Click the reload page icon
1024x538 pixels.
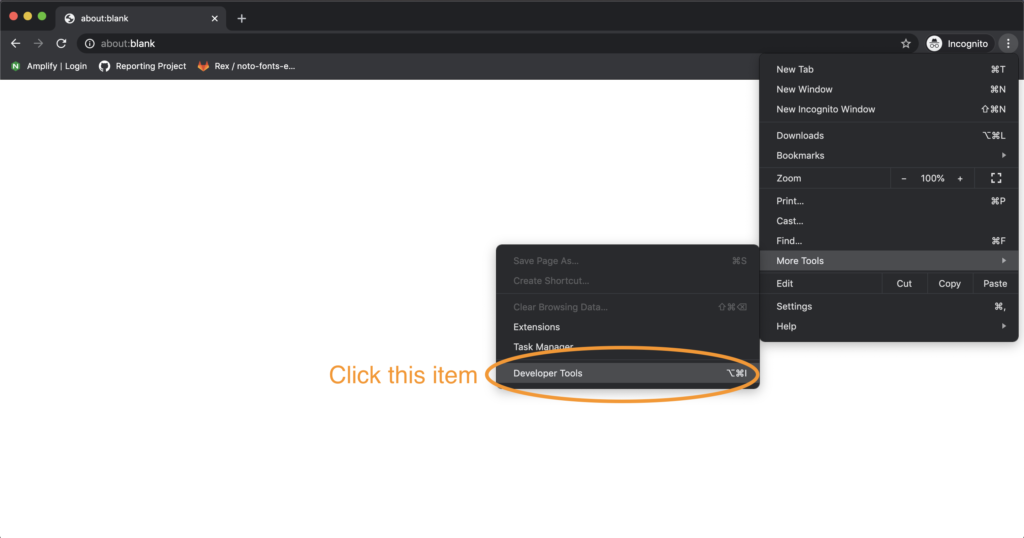(61, 44)
